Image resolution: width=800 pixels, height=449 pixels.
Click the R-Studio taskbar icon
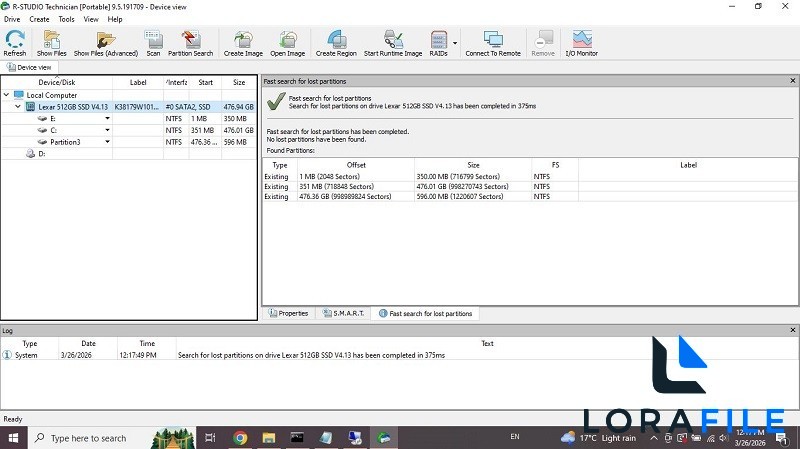tap(383, 438)
